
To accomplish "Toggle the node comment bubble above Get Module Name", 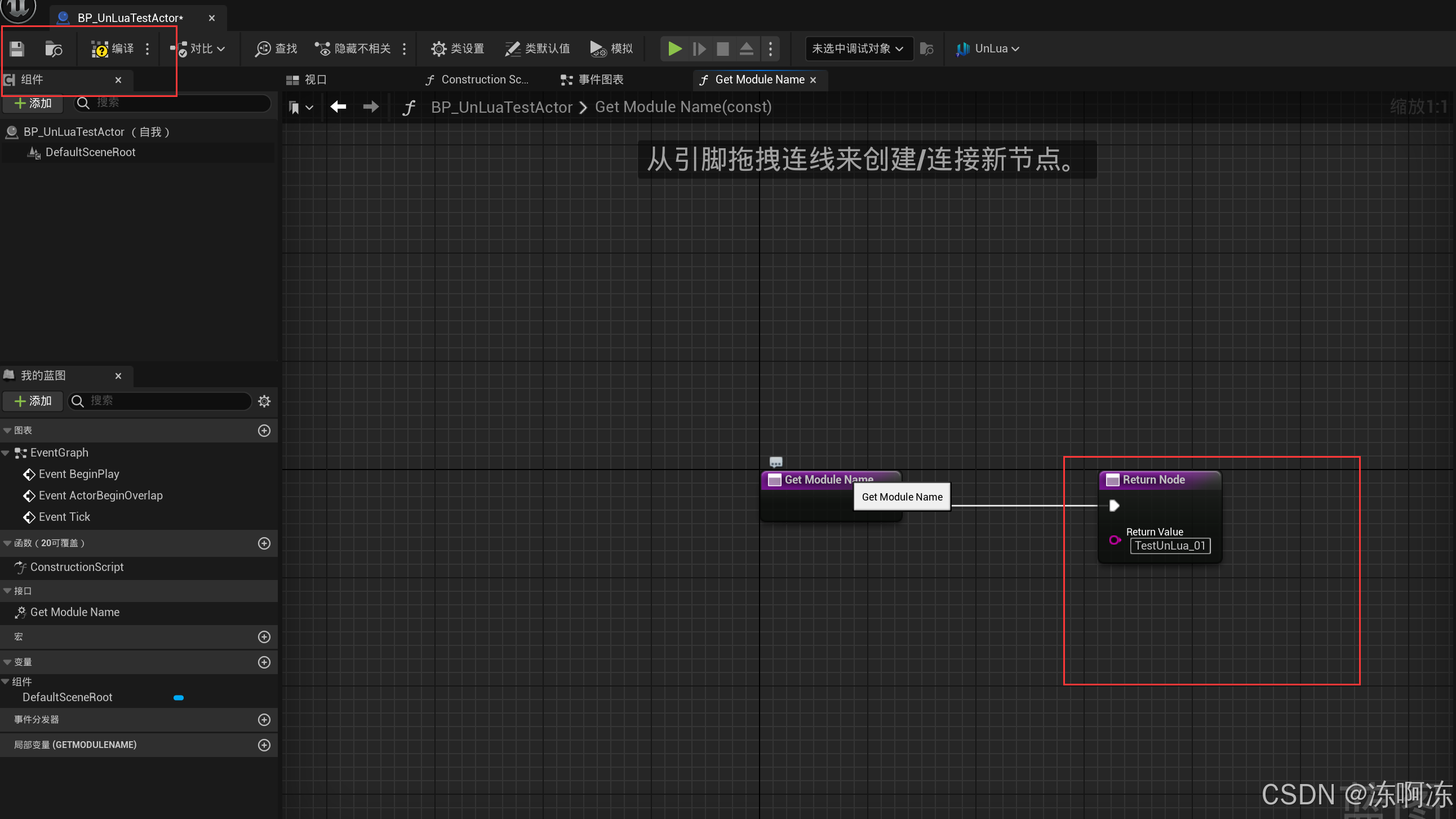I will tap(776, 462).
